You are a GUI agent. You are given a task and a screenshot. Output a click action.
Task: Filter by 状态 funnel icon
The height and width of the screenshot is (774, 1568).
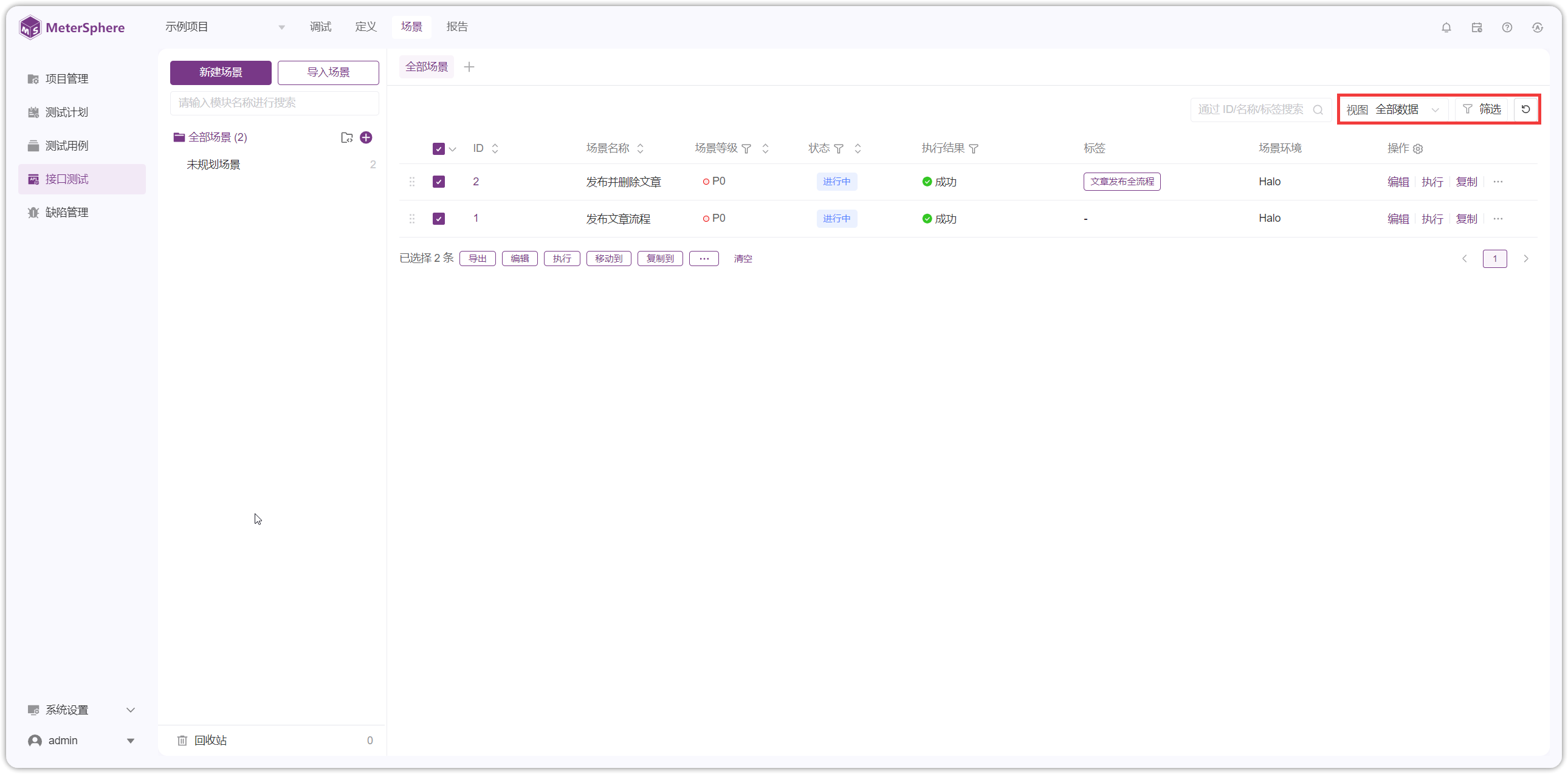pos(839,149)
